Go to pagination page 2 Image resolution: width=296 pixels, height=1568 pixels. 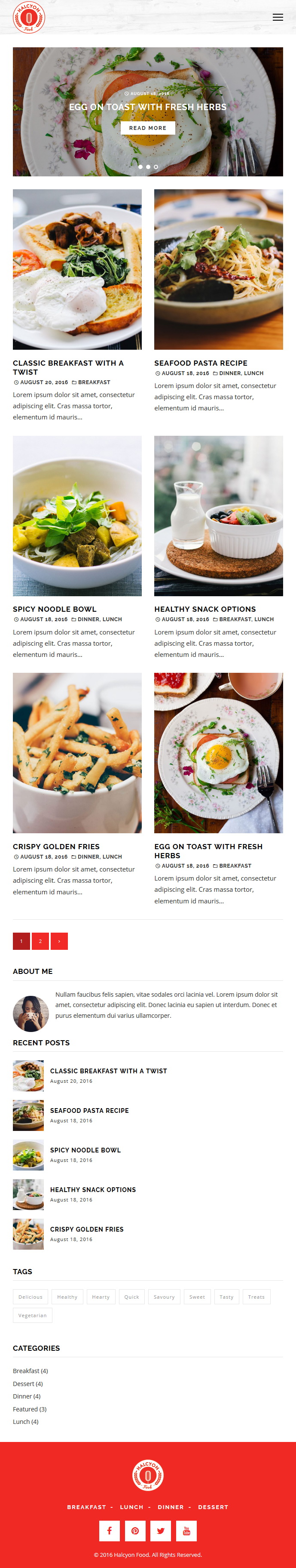click(x=40, y=941)
